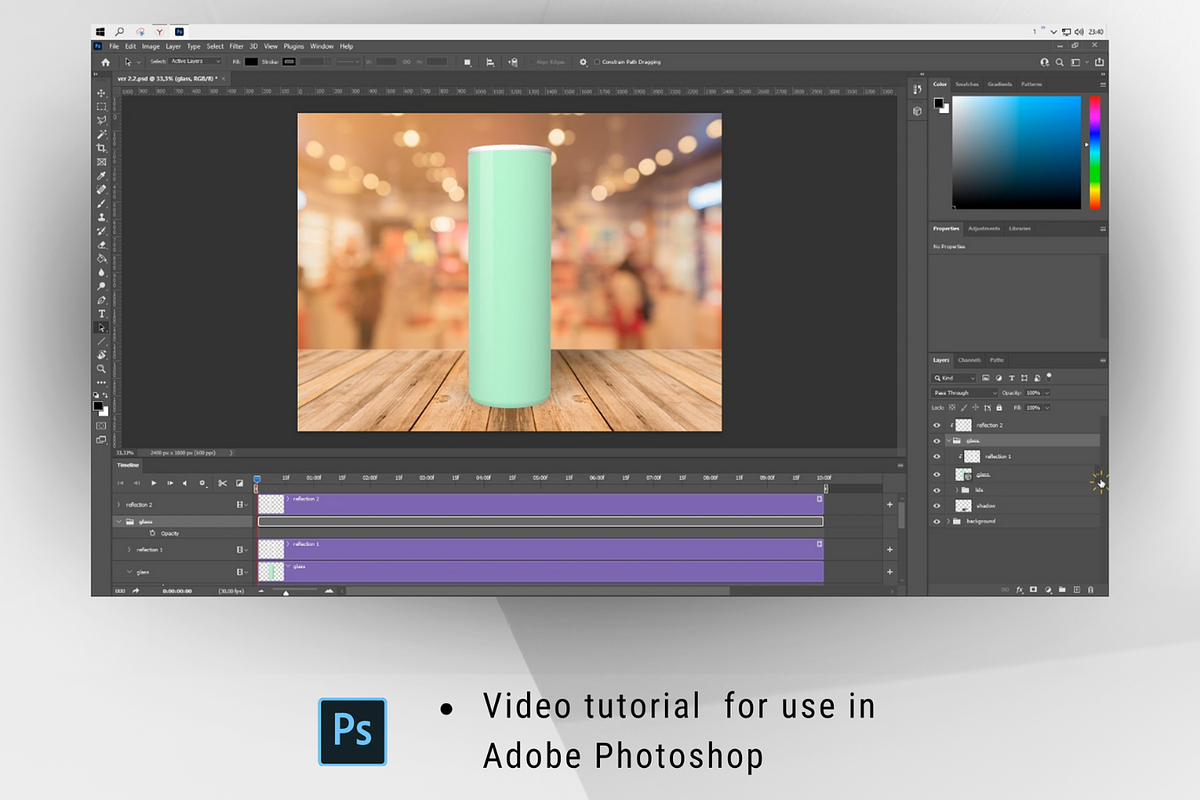Image resolution: width=1200 pixels, height=800 pixels.
Task: Switch to the Channels tab
Action: pos(969,360)
